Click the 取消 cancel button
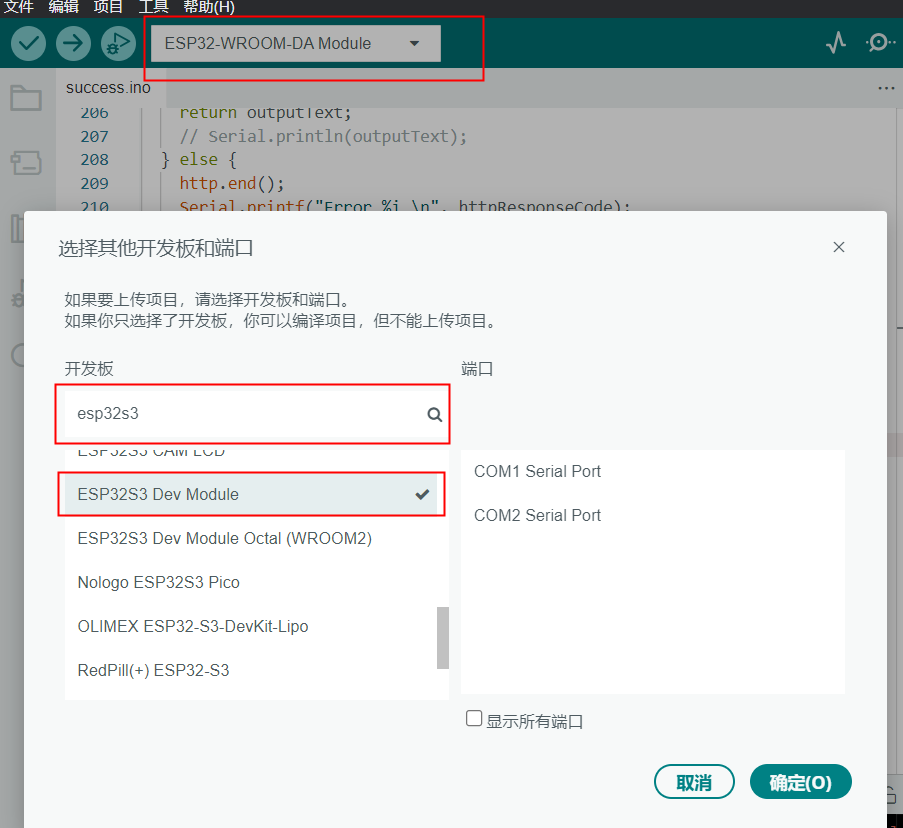The height and width of the screenshot is (828, 903). [x=694, y=782]
